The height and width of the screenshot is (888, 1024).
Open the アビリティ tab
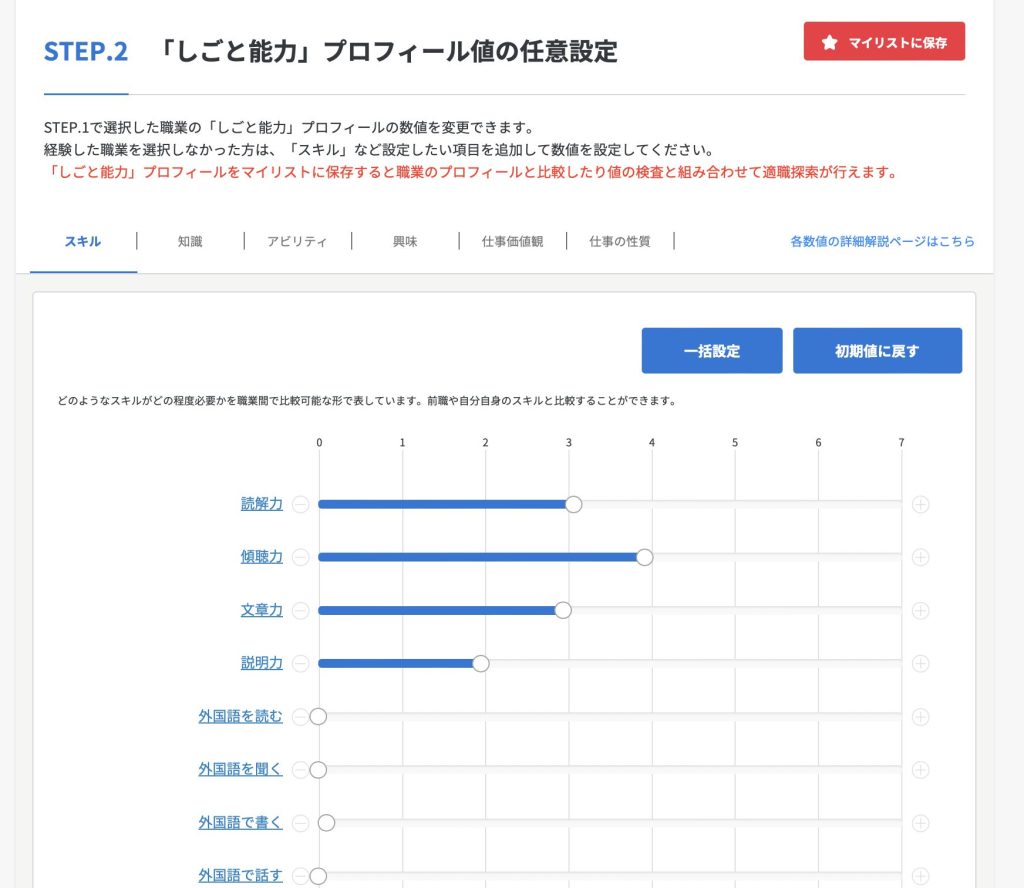pyautogui.click(x=297, y=241)
